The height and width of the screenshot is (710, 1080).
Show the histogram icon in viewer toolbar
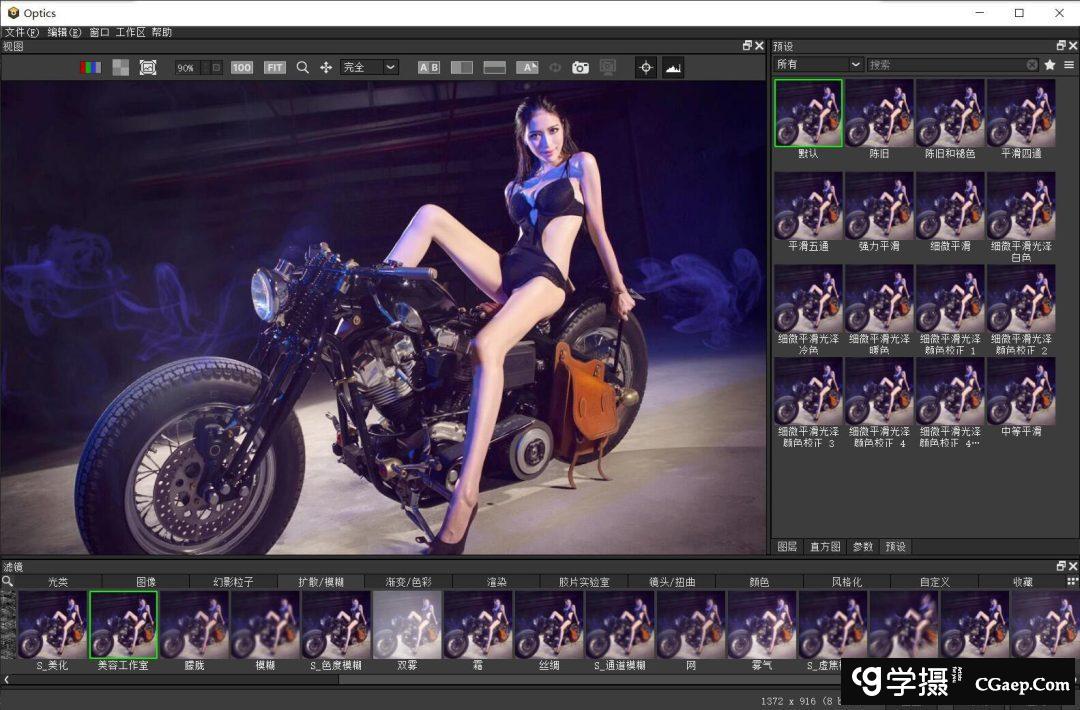pyautogui.click(x=673, y=67)
